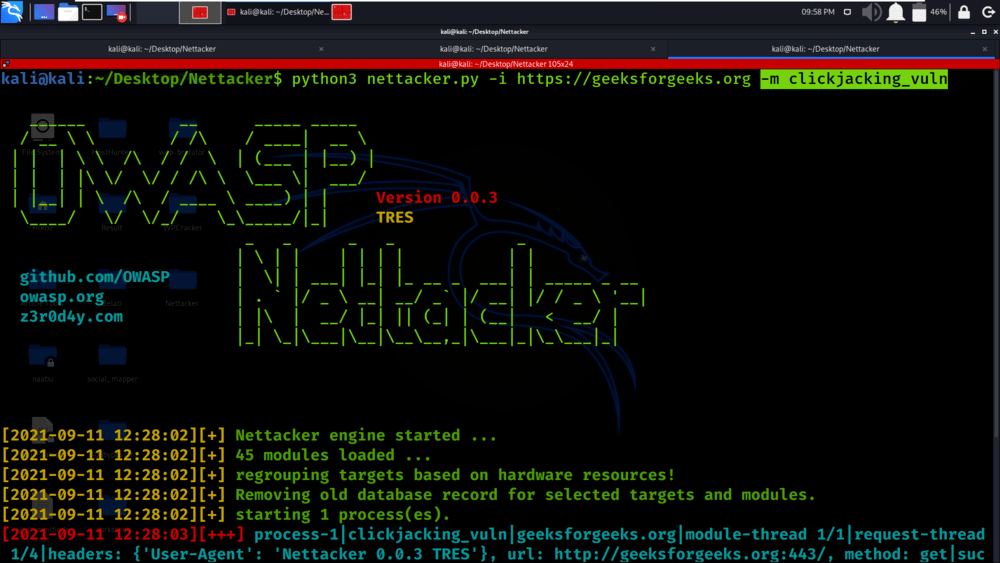The height and width of the screenshot is (563, 1000).
Task: Click the red Terminator title bar 105x24
Action: pyautogui.click(x=506, y=64)
